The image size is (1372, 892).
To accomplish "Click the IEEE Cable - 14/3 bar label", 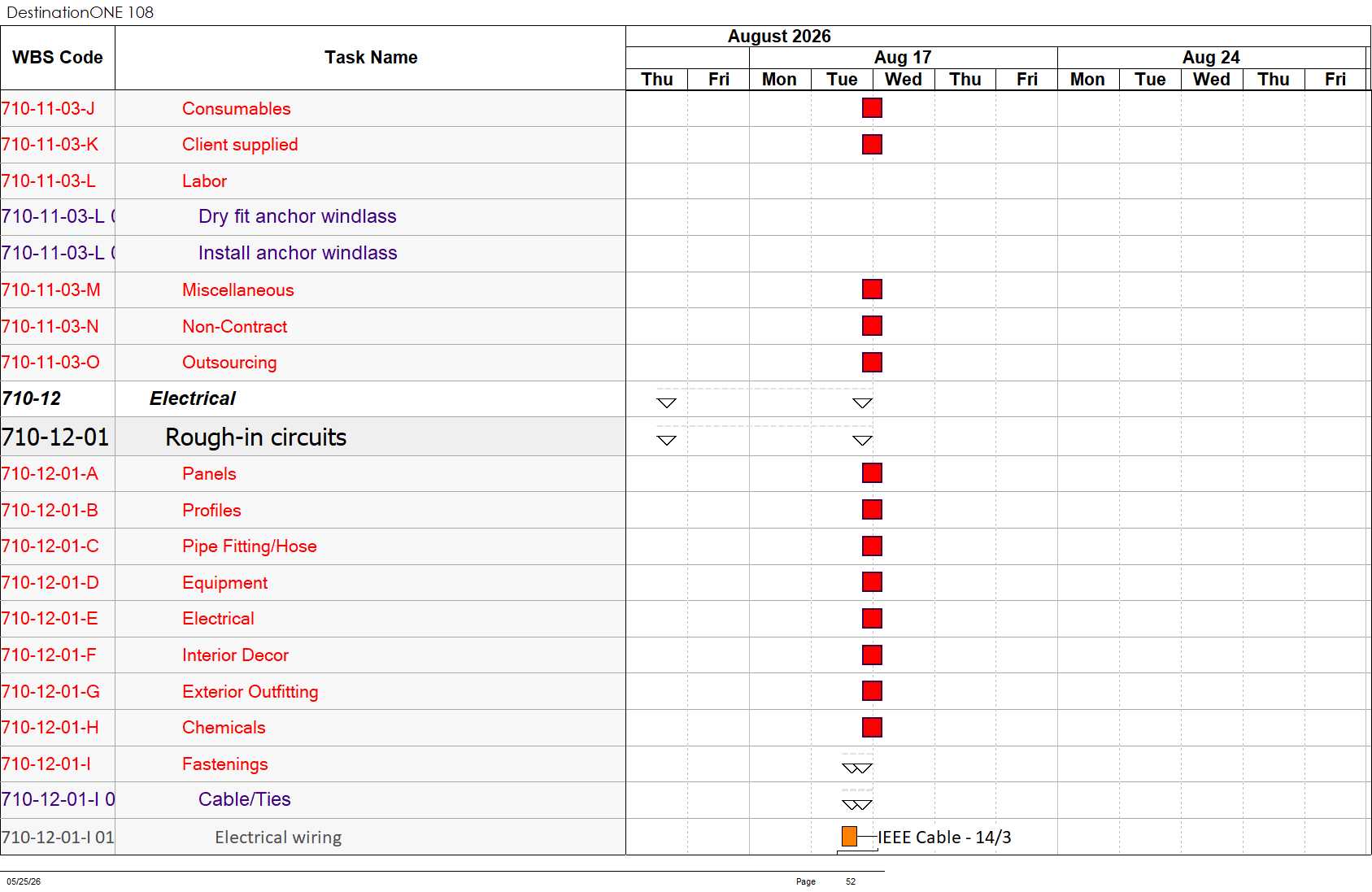I will (x=944, y=837).
